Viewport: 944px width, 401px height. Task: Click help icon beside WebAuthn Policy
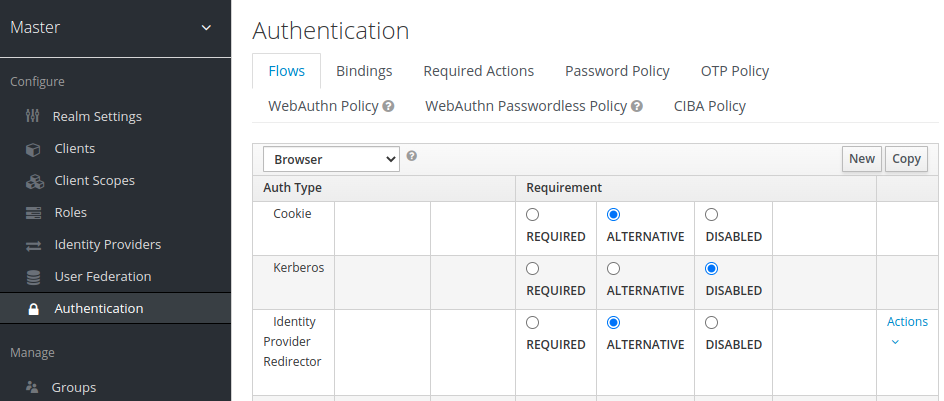click(x=388, y=106)
